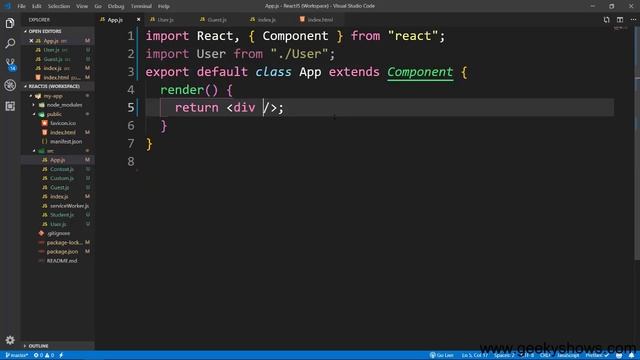
Task: Click Prettier status indicator
Action: [x=597, y=356]
